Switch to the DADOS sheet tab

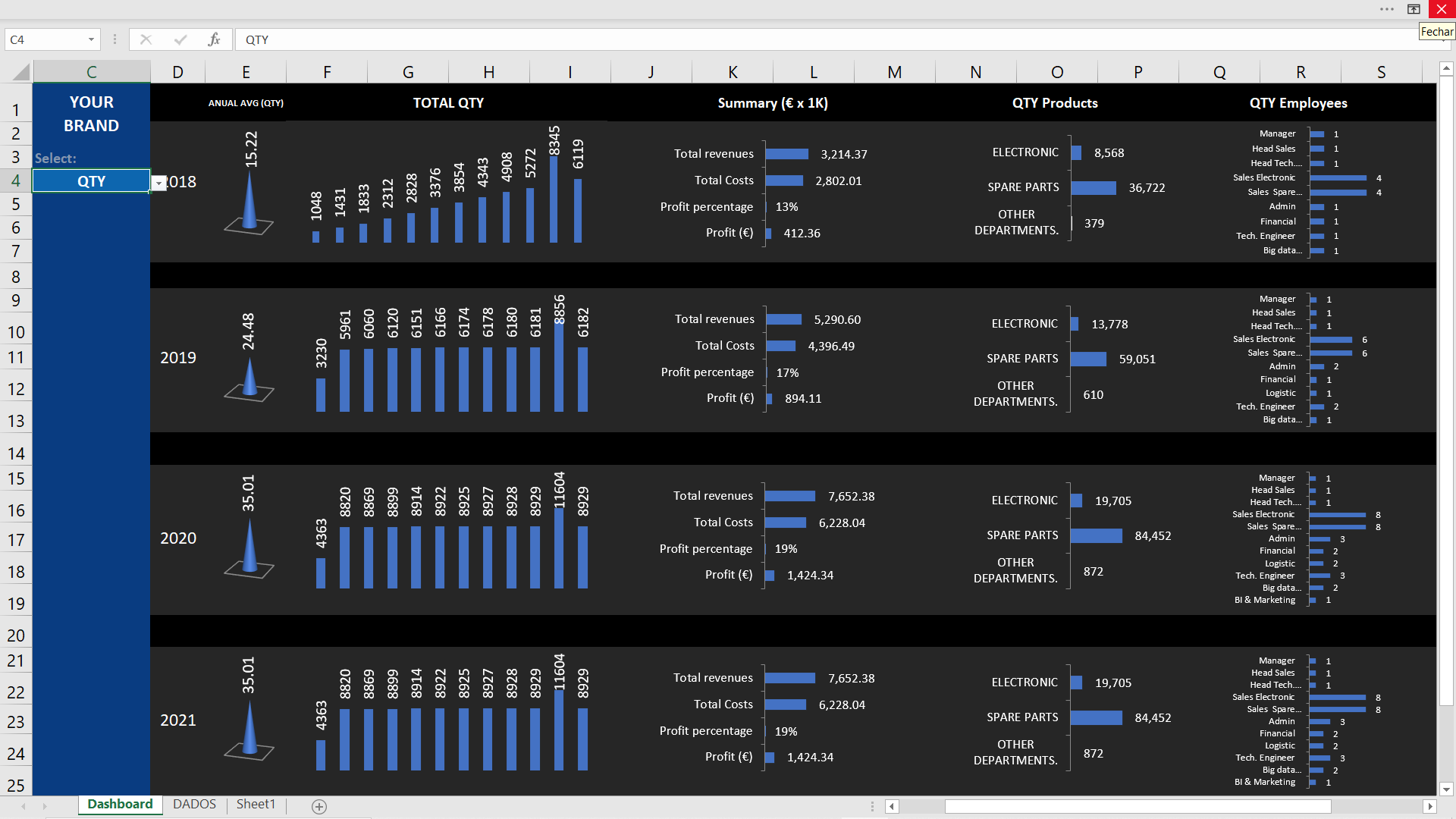(x=194, y=804)
